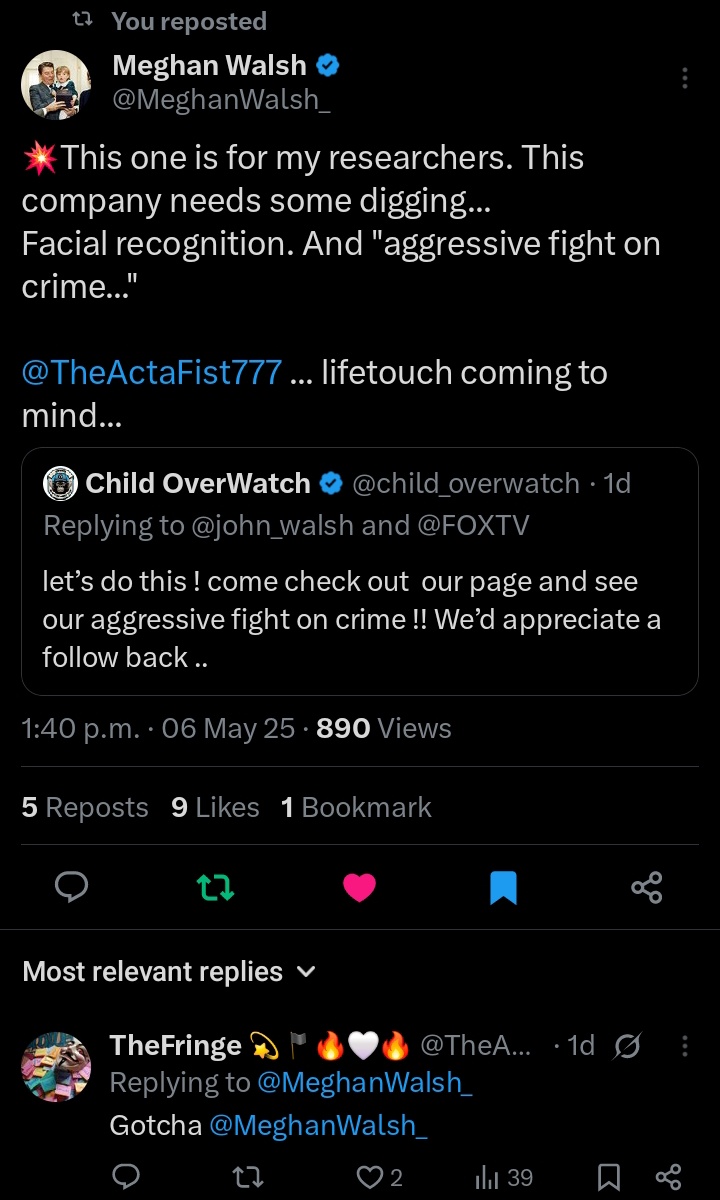Share TheFringe's reply
This screenshot has height=1200, width=720.
click(667, 1177)
